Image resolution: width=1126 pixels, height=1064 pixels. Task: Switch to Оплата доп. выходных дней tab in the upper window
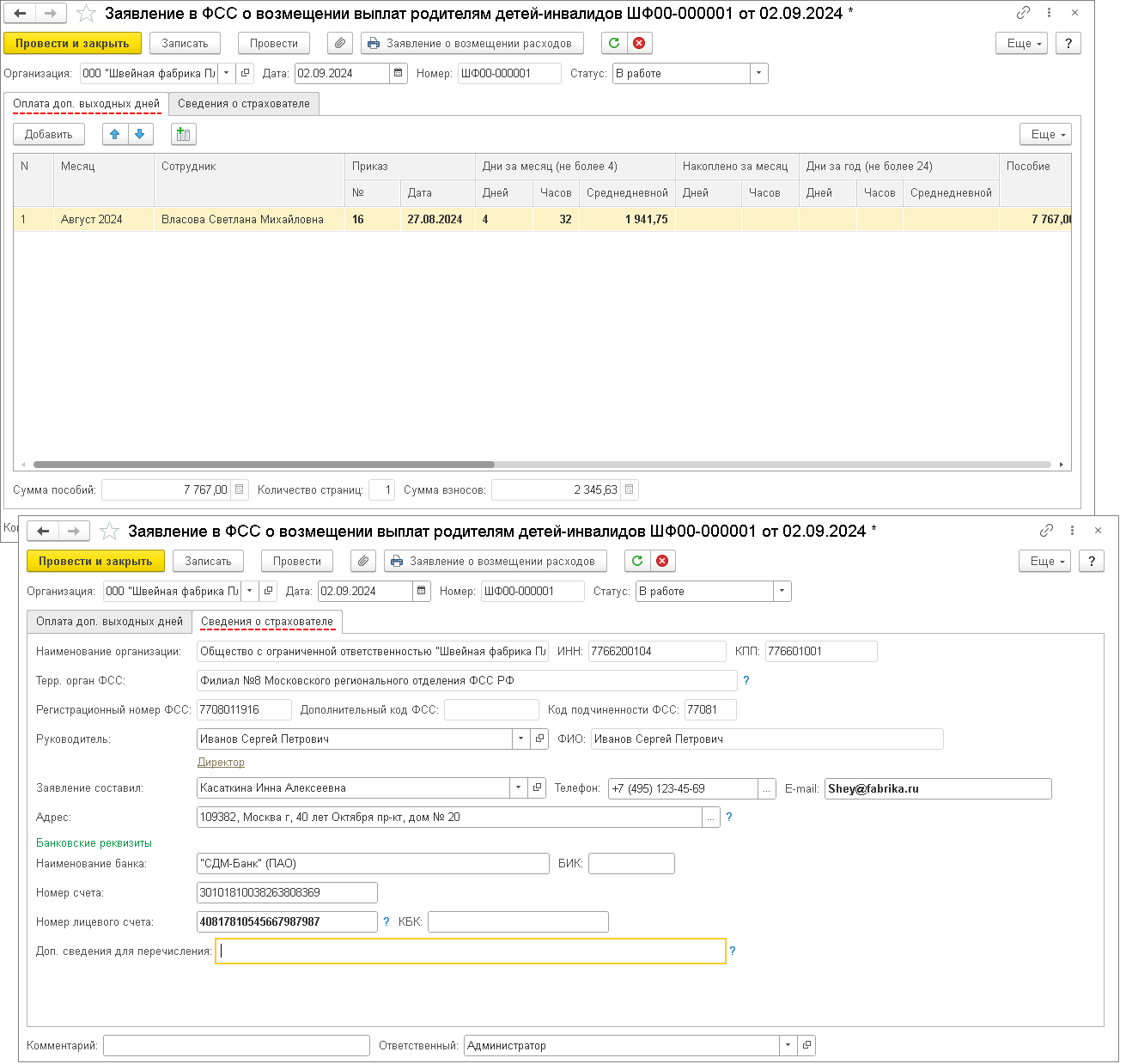(86, 104)
